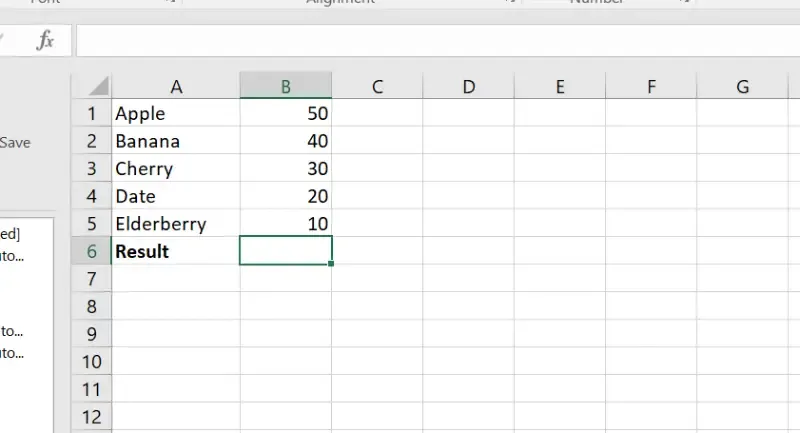The image size is (800, 433).
Task: Click the cell with value 20
Action: pos(286,195)
